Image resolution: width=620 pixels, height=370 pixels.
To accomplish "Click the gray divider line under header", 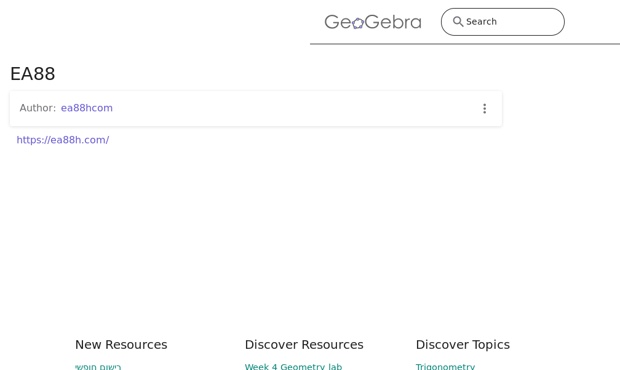I will (465, 44).
